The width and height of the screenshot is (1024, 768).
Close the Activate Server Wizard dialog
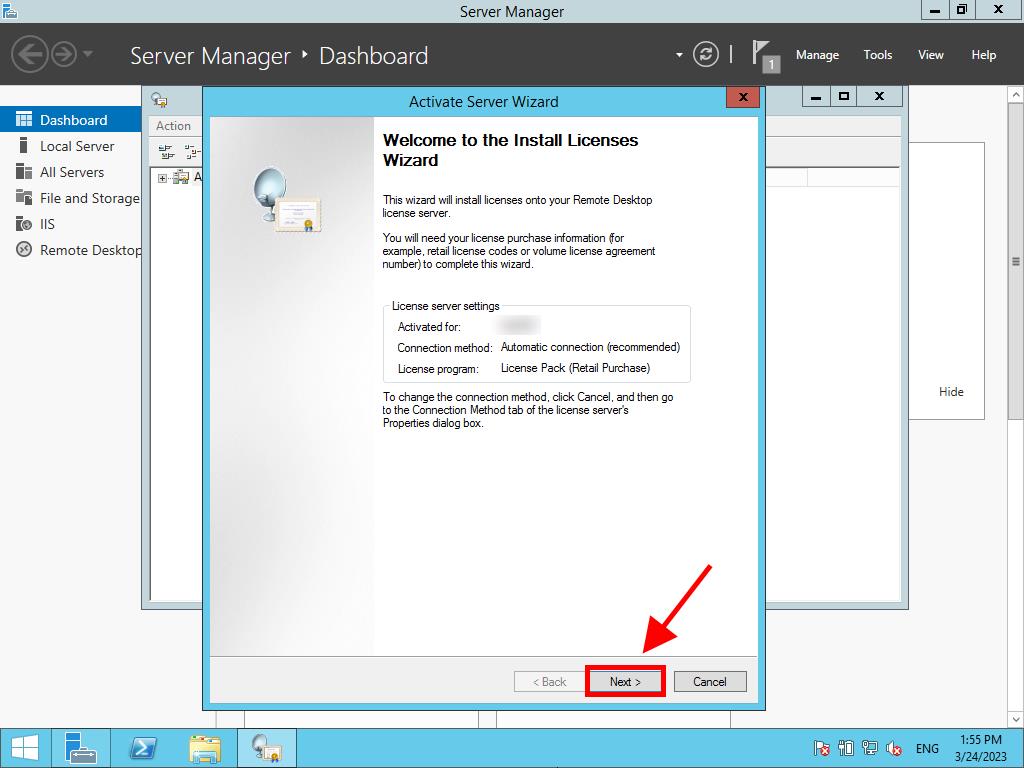tap(743, 97)
